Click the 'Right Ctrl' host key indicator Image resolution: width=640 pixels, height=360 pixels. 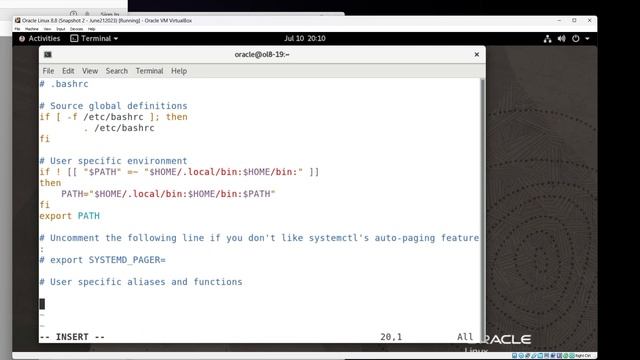point(584,356)
